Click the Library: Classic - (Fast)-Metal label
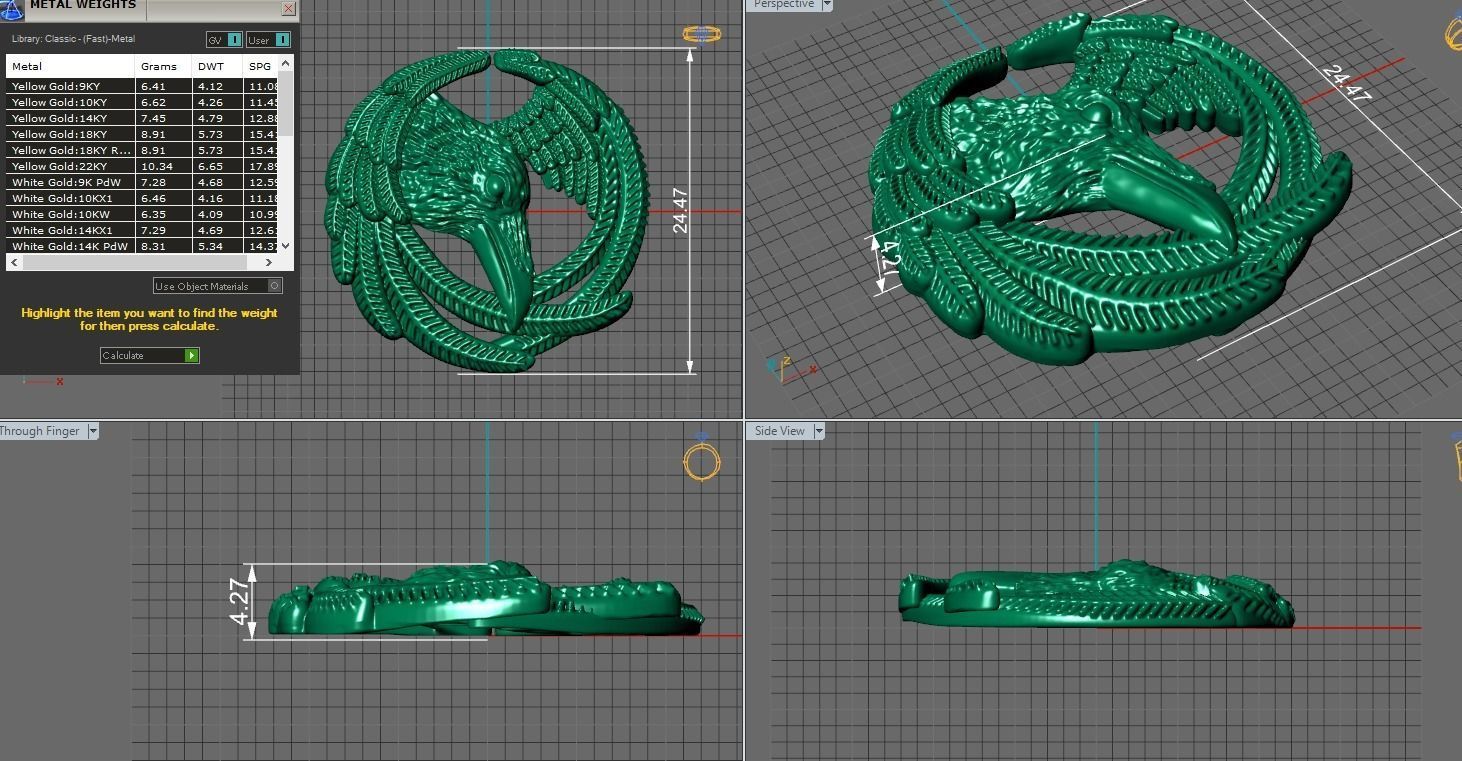Image resolution: width=1462 pixels, height=761 pixels. tap(73, 39)
